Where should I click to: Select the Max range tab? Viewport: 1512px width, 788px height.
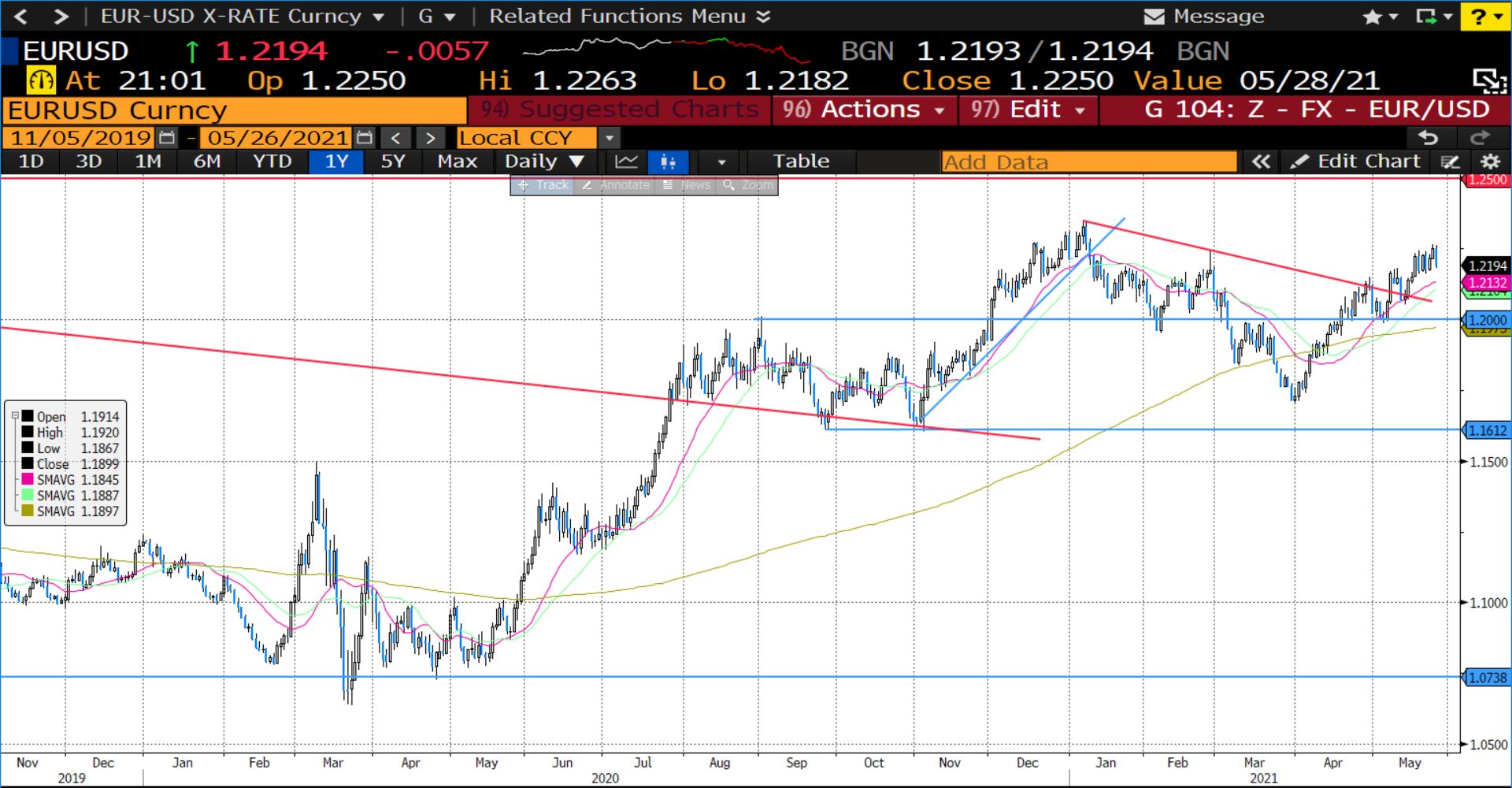458,162
